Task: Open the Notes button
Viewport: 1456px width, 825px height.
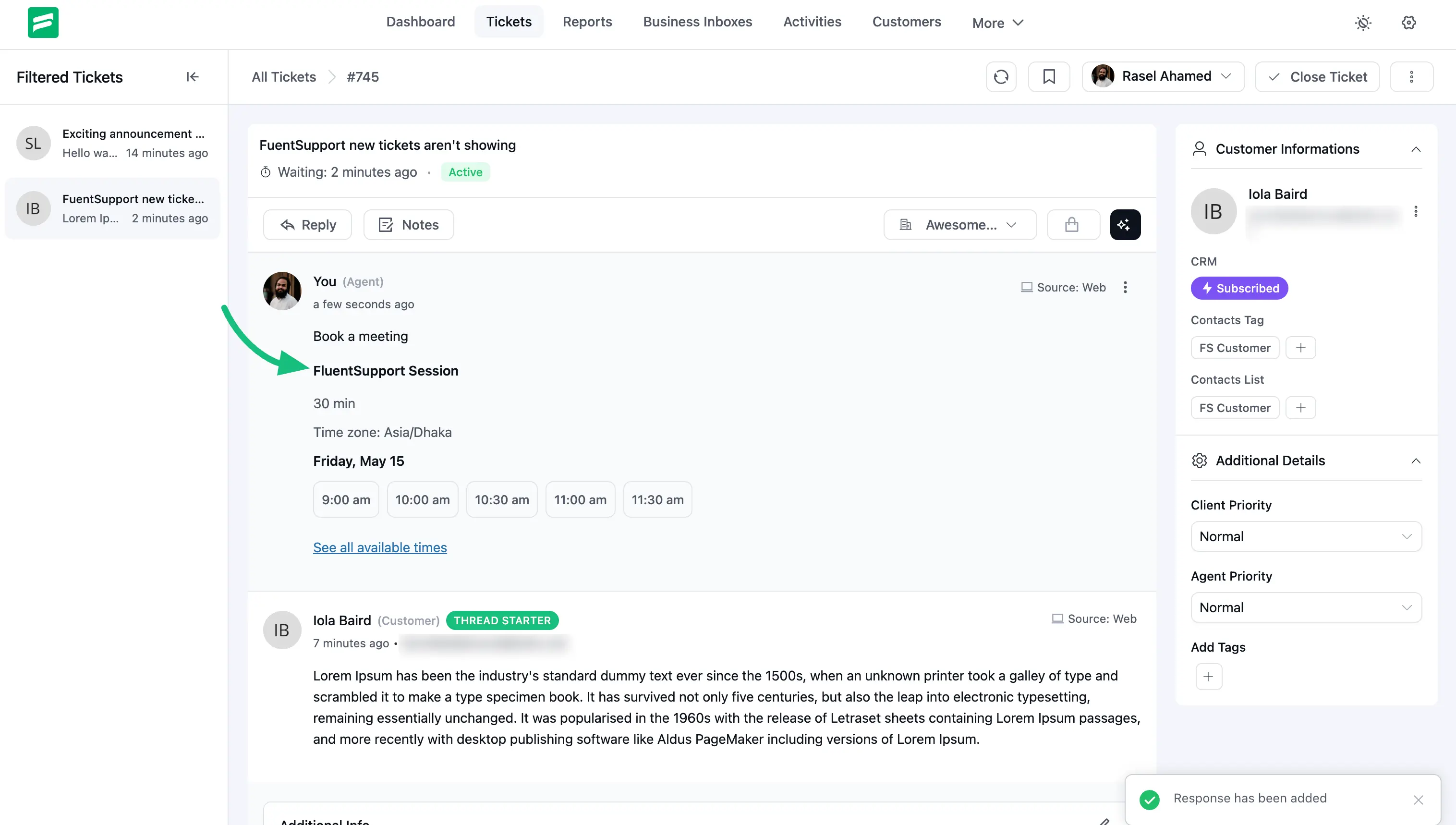Action: pyautogui.click(x=409, y=225)
